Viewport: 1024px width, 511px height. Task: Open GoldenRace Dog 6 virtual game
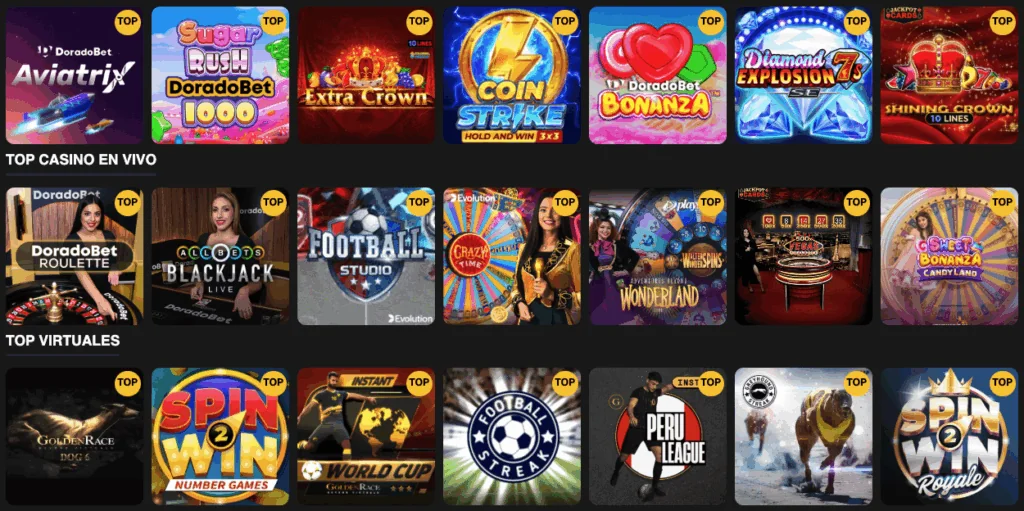[74, 437]
